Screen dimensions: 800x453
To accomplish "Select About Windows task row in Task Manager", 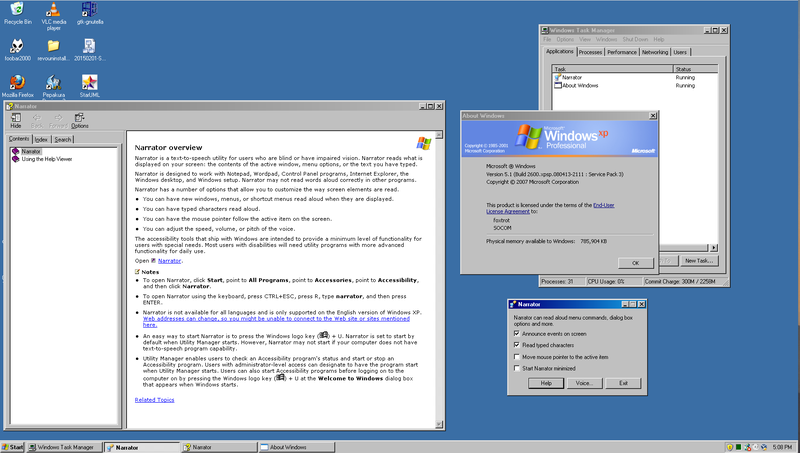I will coord(635,86).
